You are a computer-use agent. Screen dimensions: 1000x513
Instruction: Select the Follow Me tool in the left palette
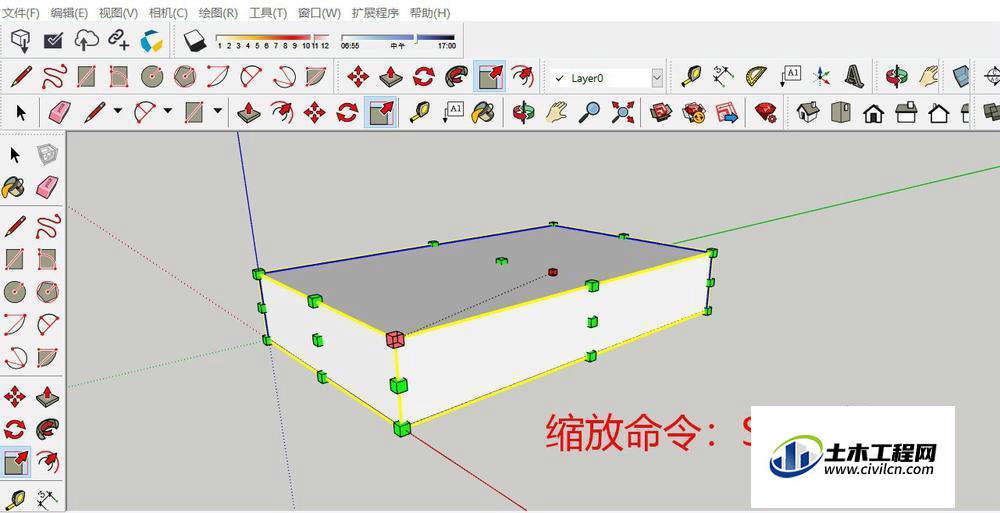tap(47, 428)
